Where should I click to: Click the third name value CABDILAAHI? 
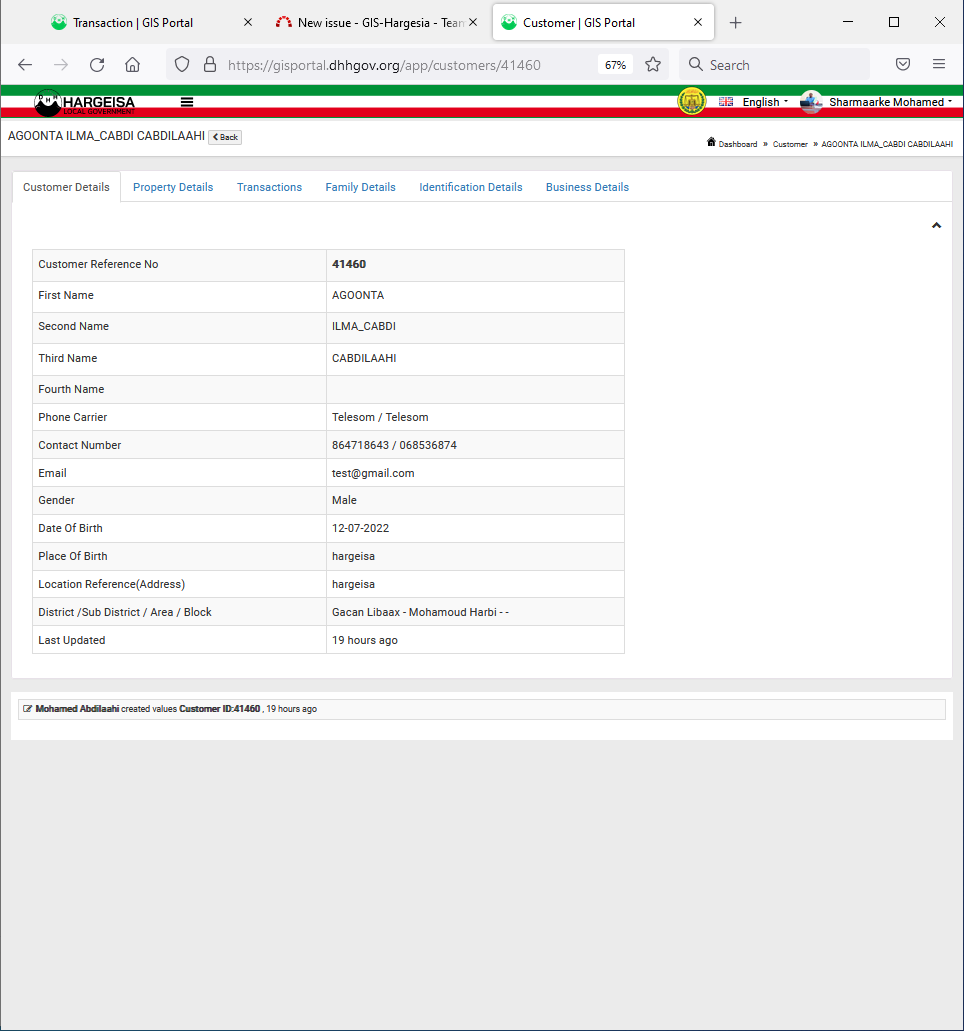click(364, 358)
